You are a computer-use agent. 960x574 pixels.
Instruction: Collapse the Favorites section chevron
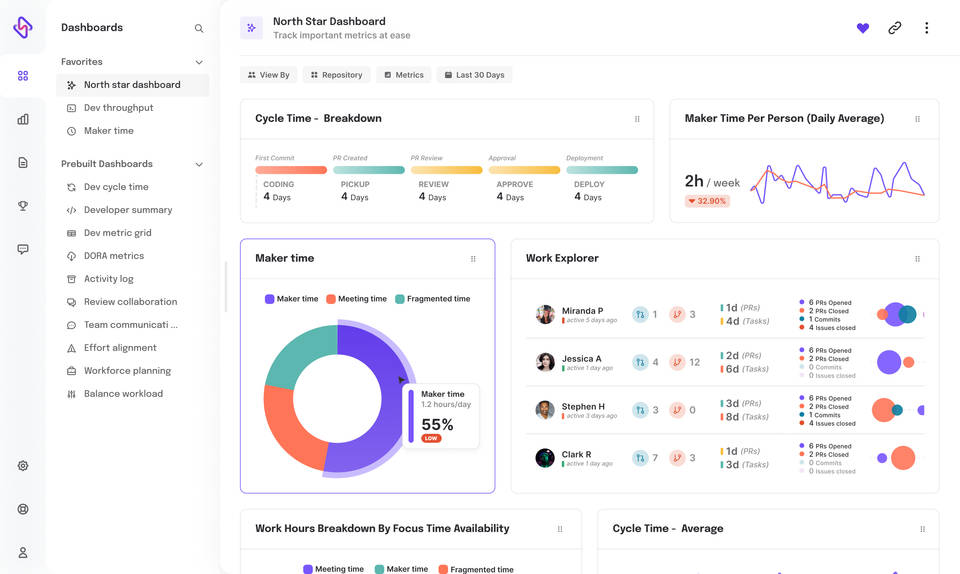[199, 62]
